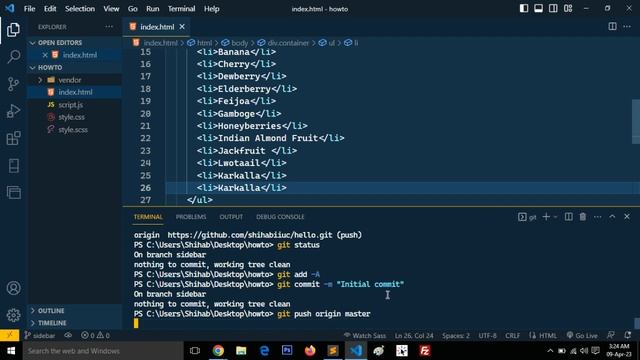Select index.html under HOWTO folder
Viewport: 640px width, 360px height.
(x=75, y=92)
